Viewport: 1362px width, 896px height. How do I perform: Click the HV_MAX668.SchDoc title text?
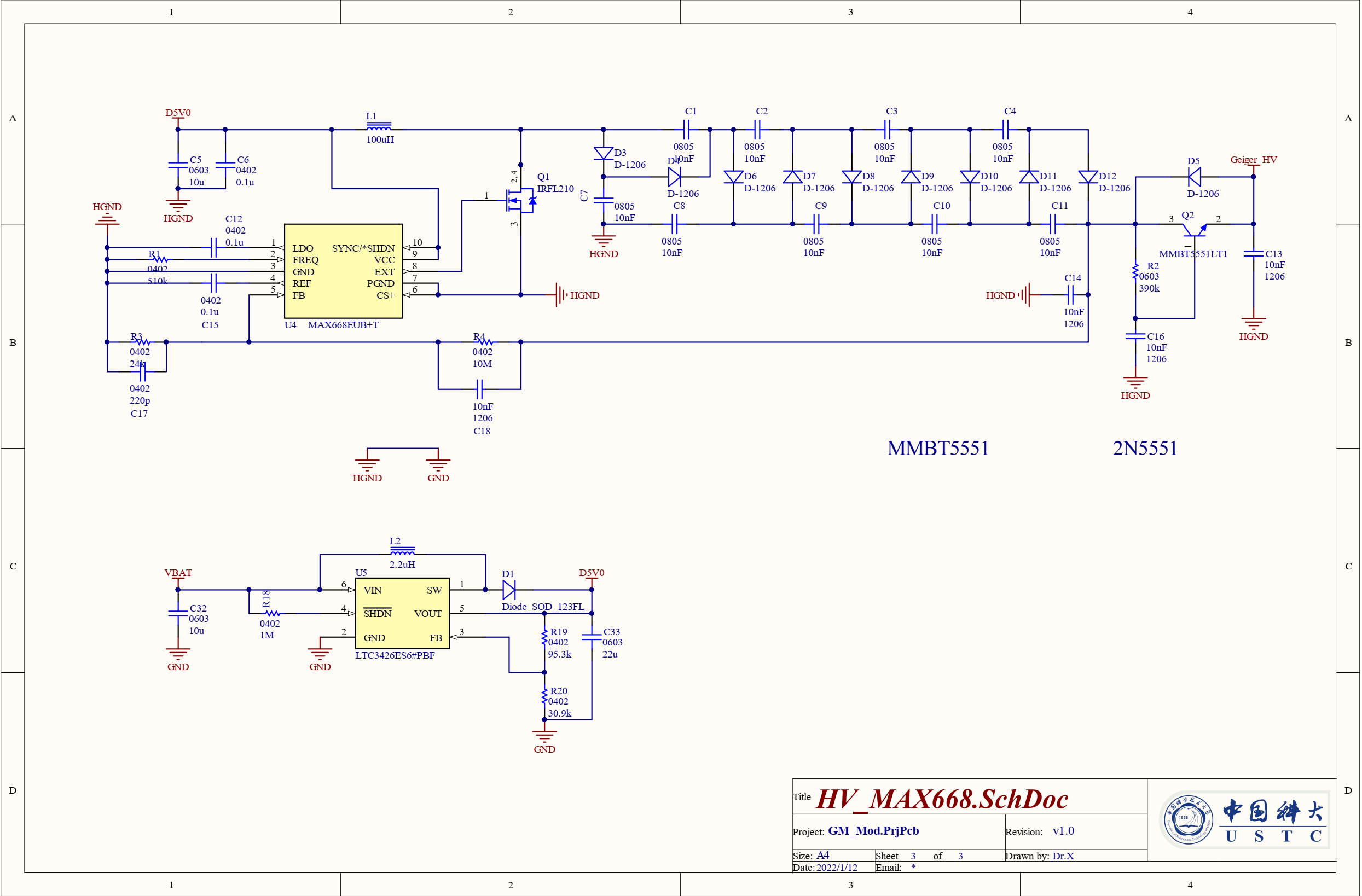941,799
